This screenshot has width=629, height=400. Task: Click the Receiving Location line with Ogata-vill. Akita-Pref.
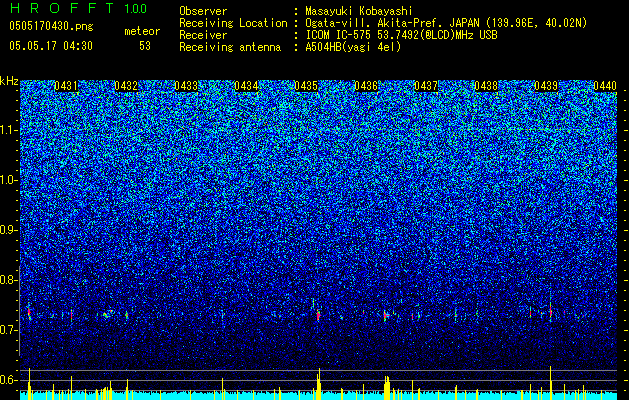446,23
